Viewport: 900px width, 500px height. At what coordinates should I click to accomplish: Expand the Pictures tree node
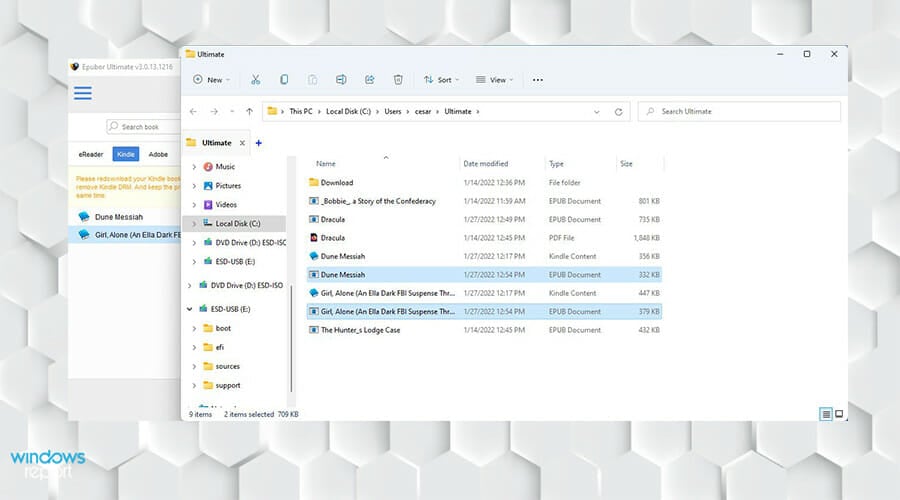(x=194, y=186)
